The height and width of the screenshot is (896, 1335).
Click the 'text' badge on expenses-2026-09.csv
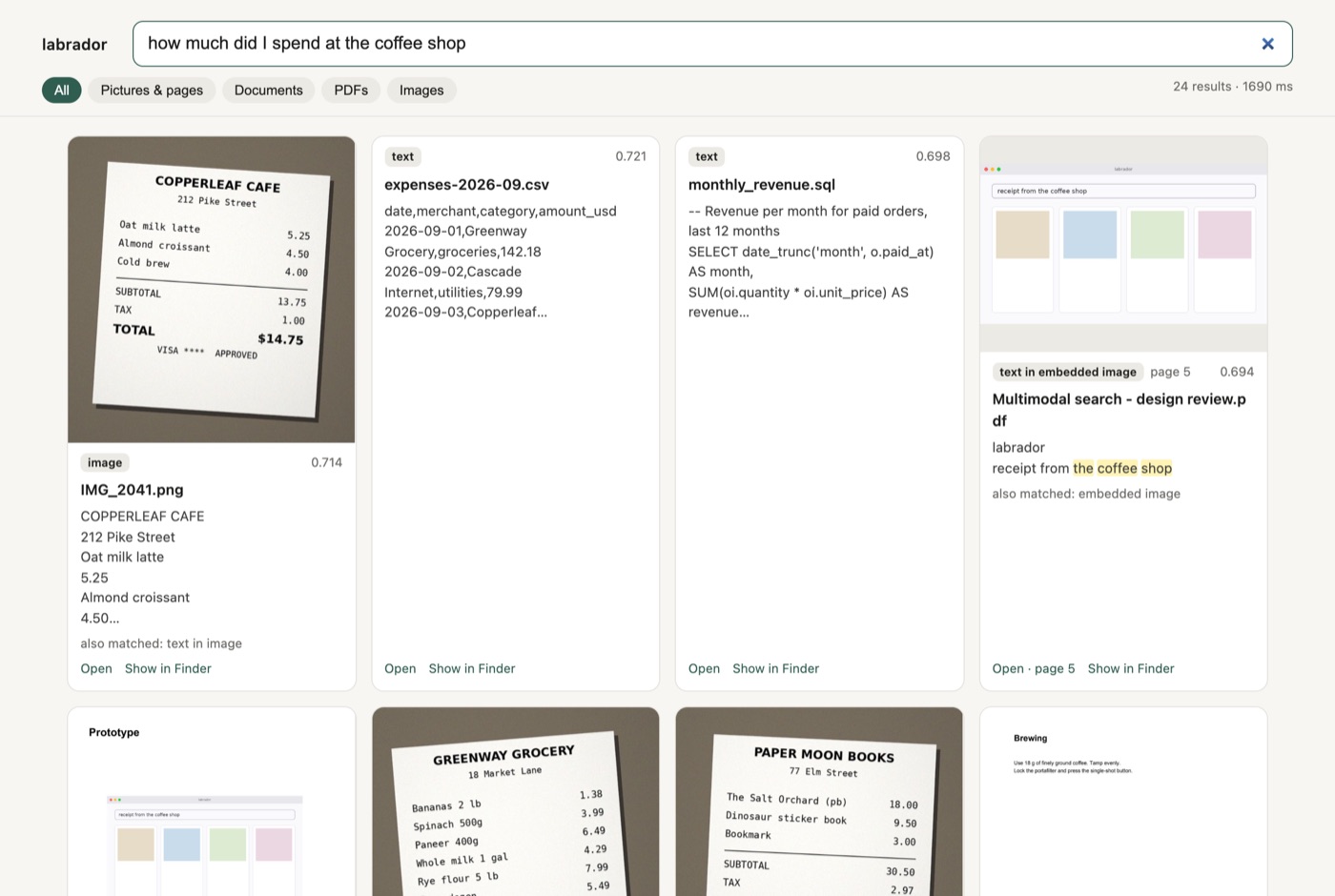pos(402,156)
